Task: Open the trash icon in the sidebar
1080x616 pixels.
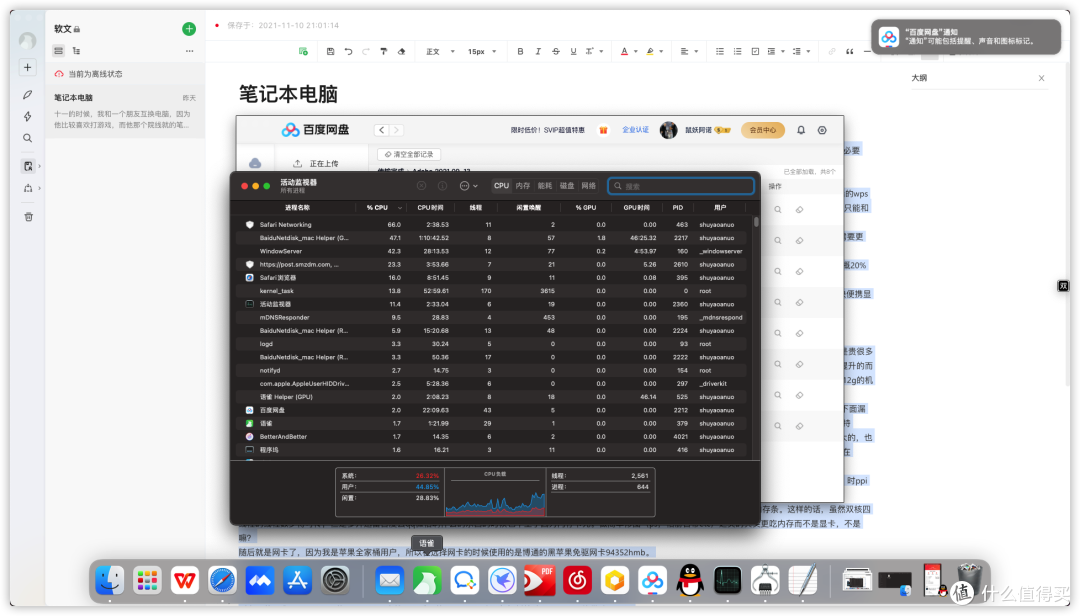Action: click(x=29, y=216)
